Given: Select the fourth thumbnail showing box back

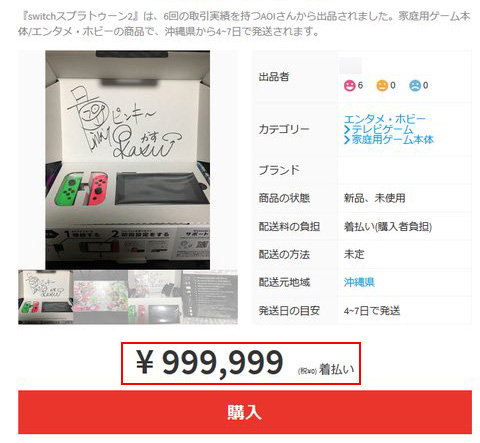Looking at the screenshot, I should [x=210, y=297].
